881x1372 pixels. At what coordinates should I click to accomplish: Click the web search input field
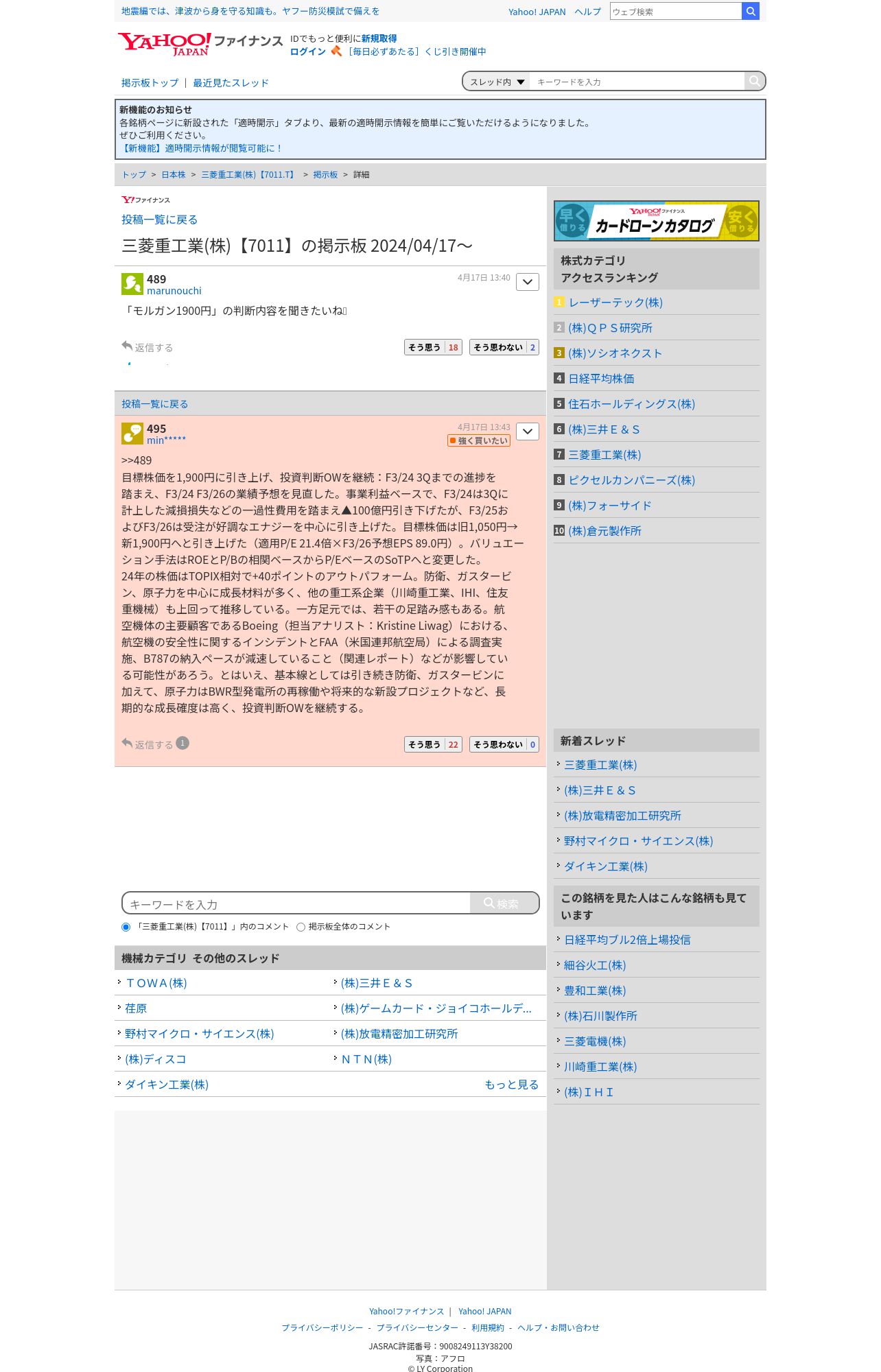pyautogui.click(x=676, y=11)
